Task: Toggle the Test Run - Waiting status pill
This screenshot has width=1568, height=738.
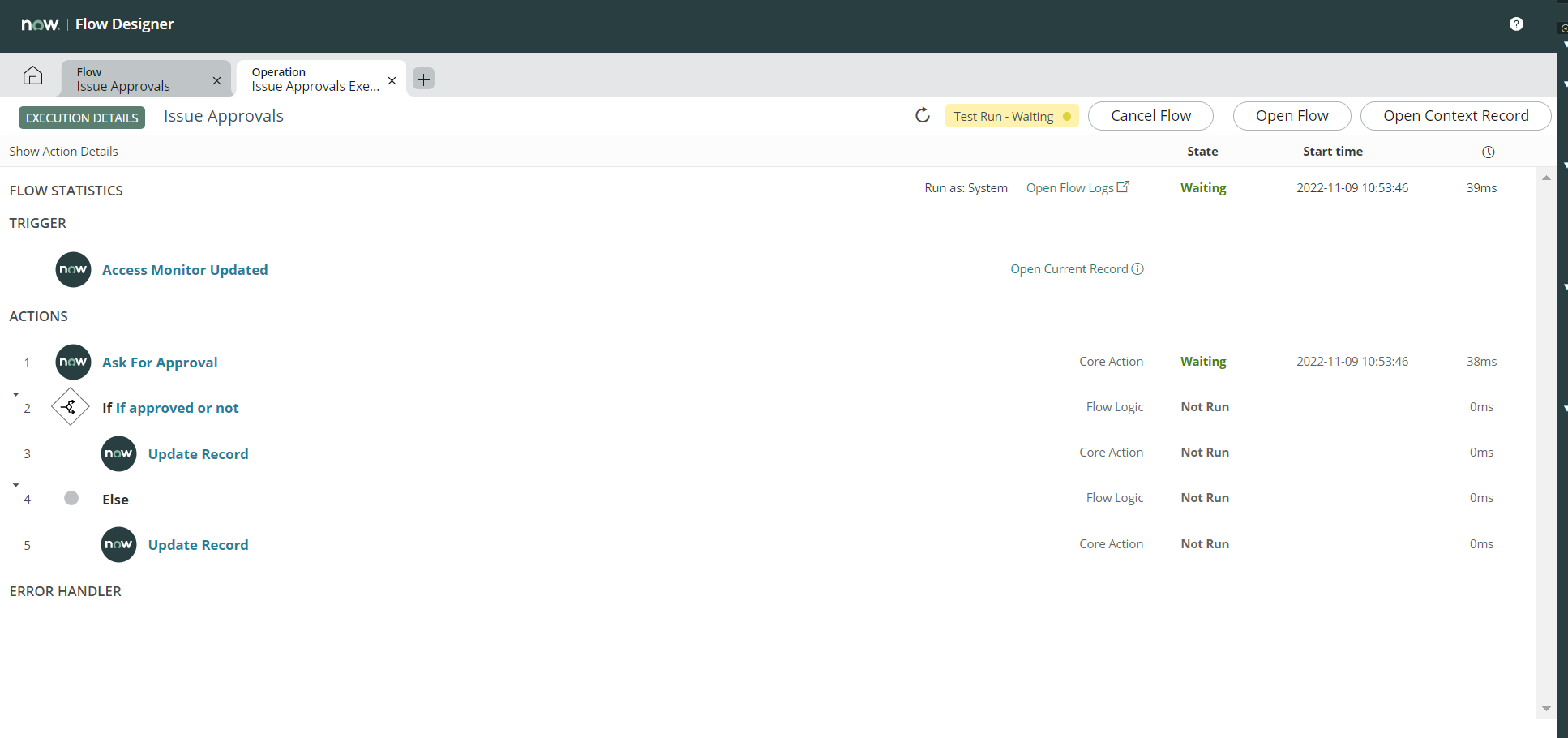Action: tap(1010, 115)
